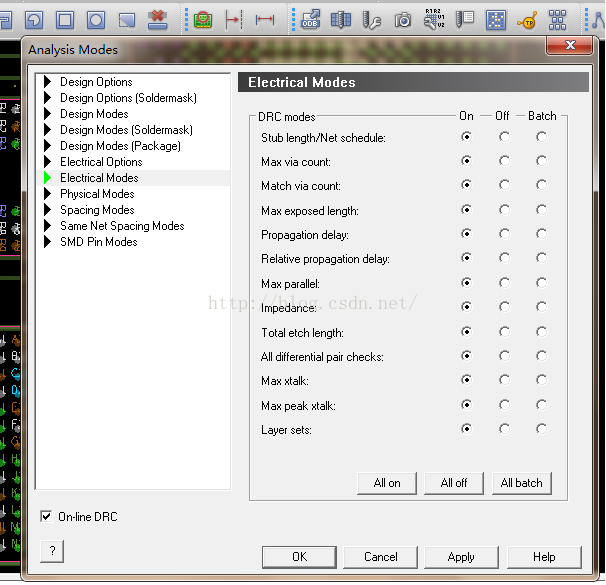The width and height of the screenshot is (606, 585).
Task: Open the question mark help button
Action: pyautogui.click(x=51, y=551)
